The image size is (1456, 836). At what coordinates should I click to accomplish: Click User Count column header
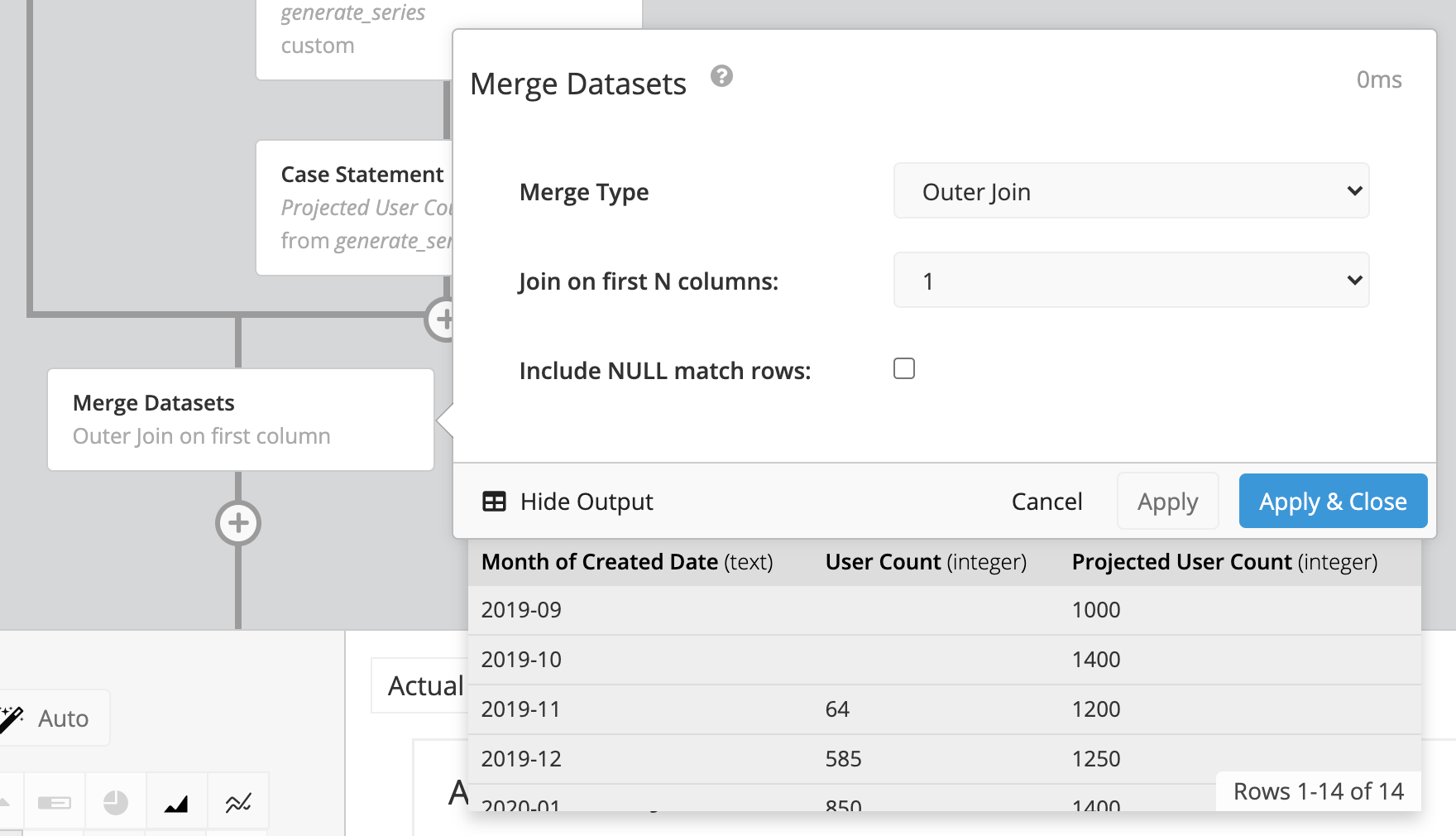pyautogui.click(x=926, y=562)
